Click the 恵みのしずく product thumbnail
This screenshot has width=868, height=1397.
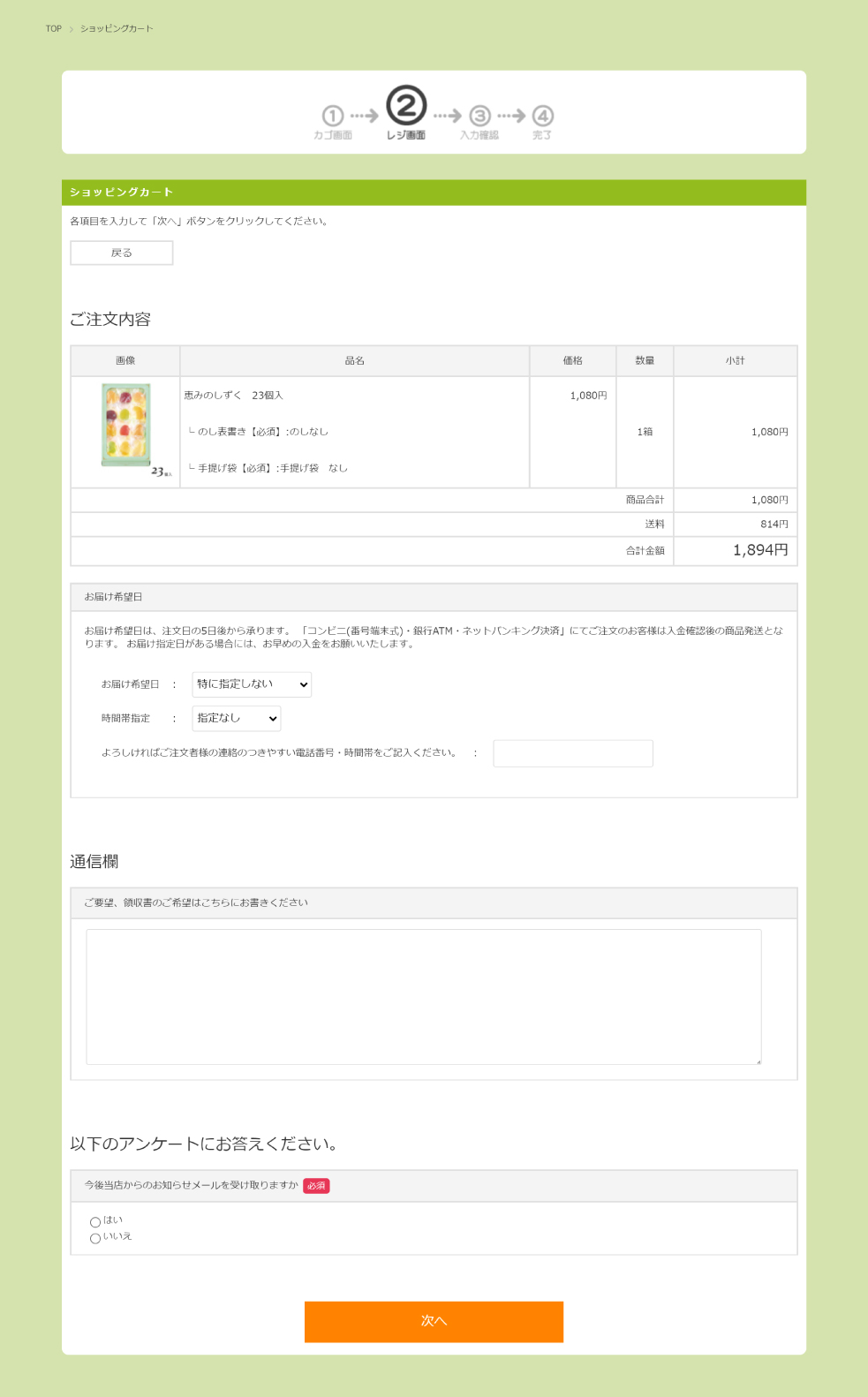[126, 426]
